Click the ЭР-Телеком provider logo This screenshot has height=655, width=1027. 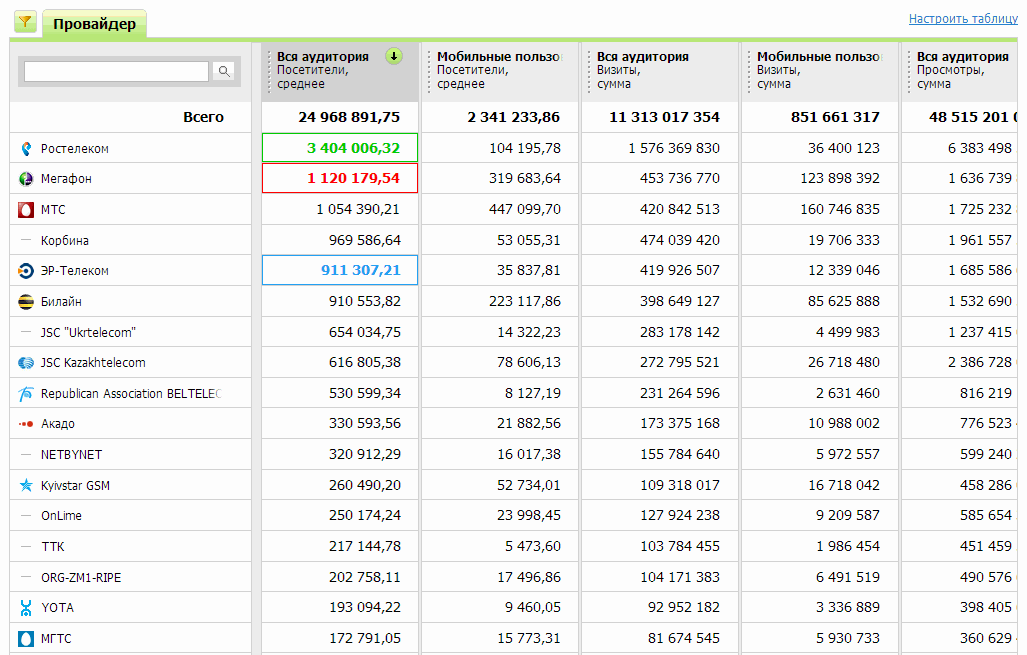click(26, 271)
